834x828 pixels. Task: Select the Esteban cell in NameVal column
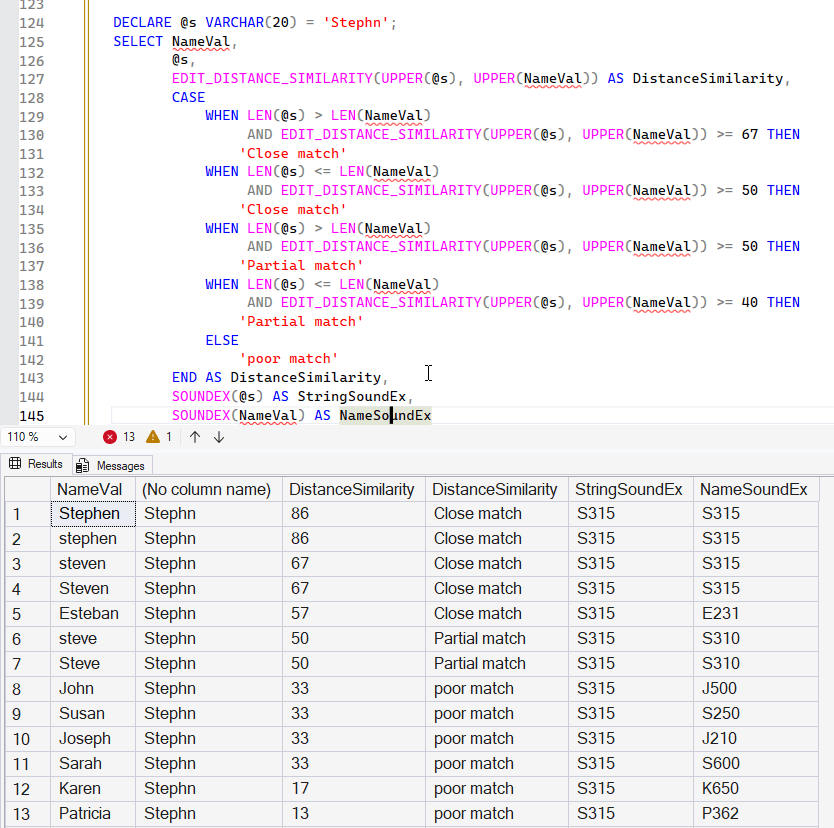[89, 613]
